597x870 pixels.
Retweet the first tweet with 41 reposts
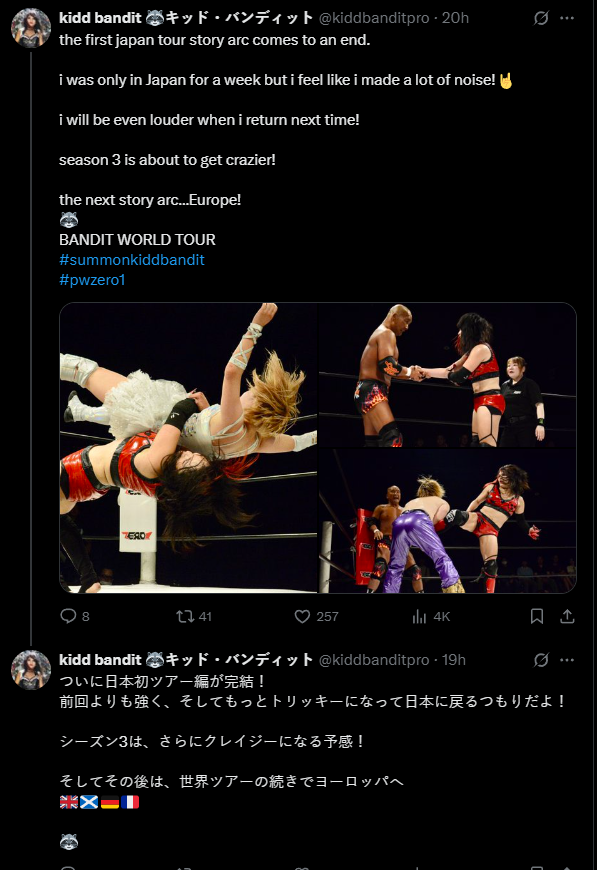coord(194,616)
